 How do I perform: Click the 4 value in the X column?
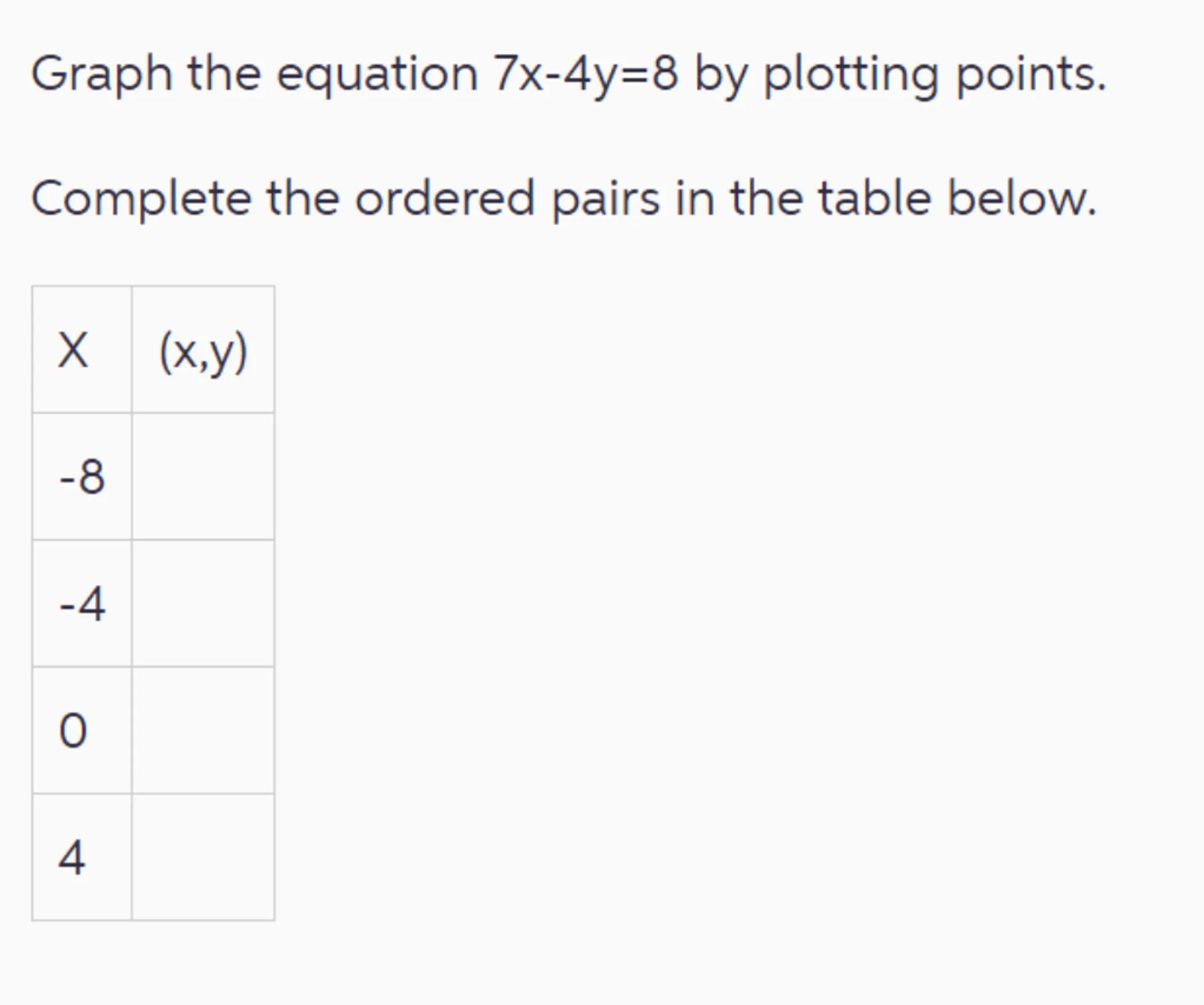[72, 858]
